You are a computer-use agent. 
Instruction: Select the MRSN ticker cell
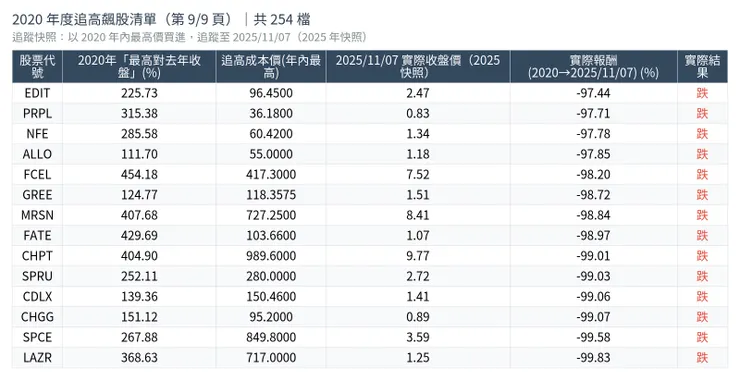tap(37, 215)
